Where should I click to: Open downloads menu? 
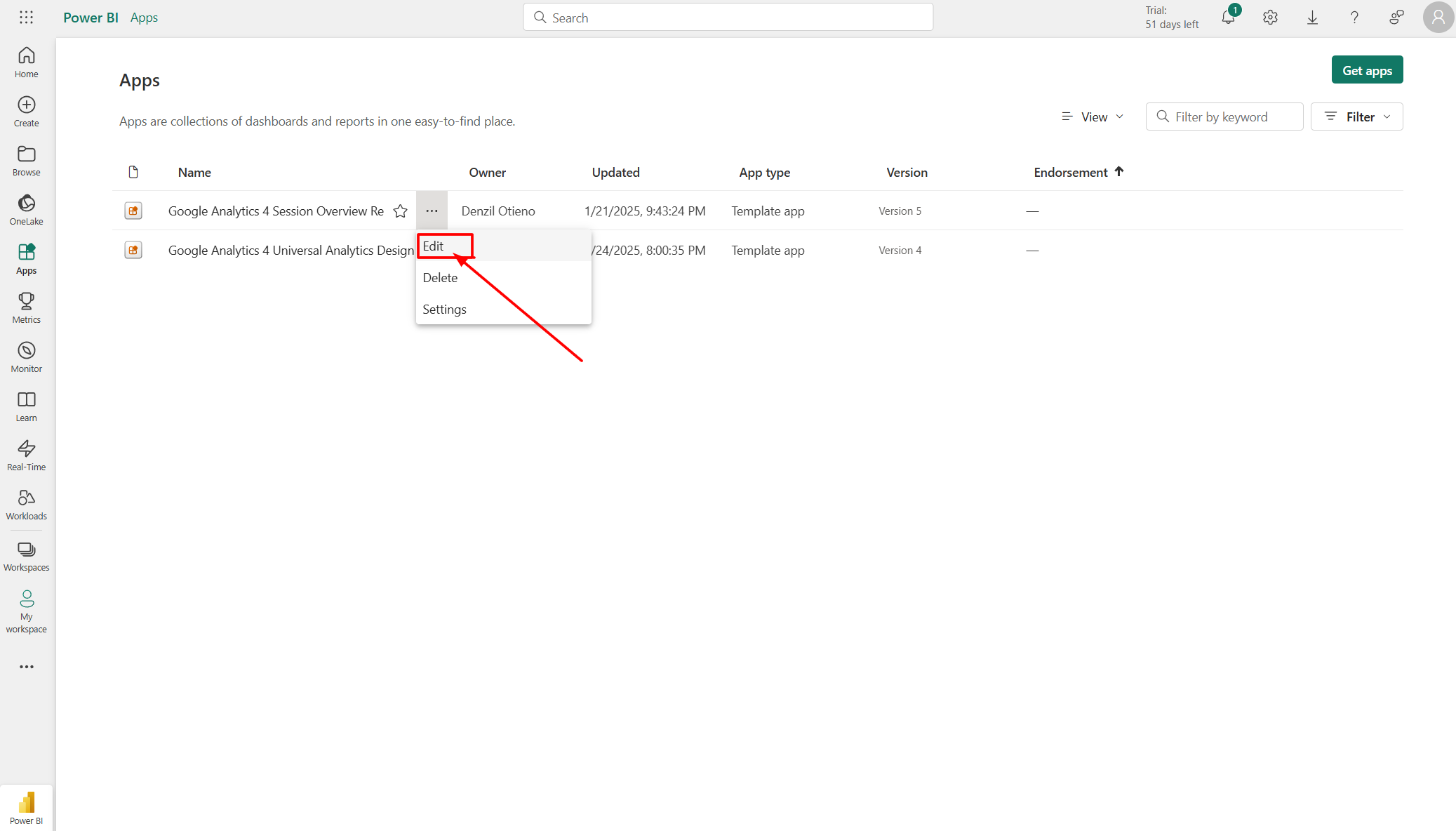(x=1312, y=18)
